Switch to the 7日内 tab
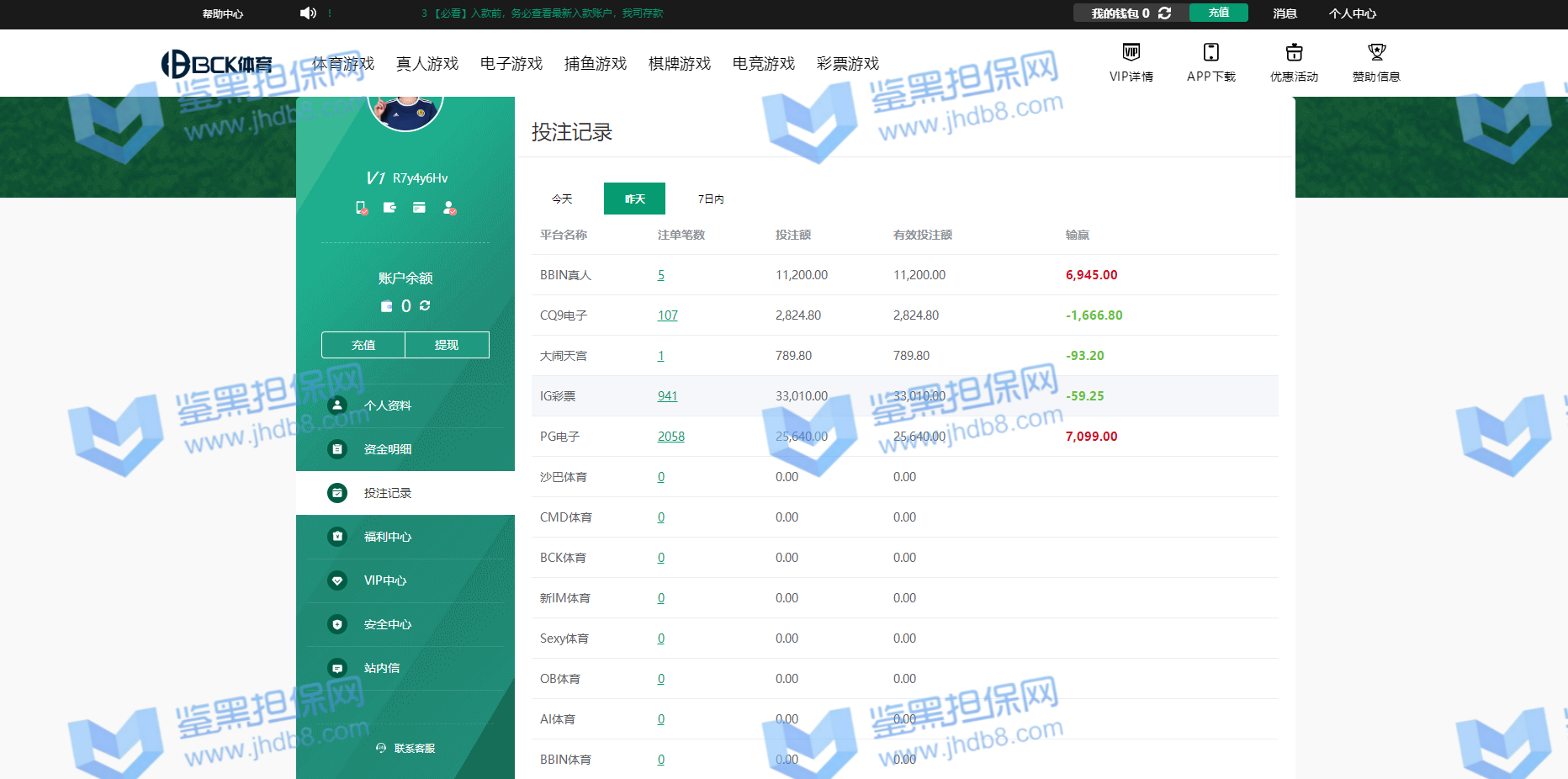The image size is (1568, 779). pyautogui.click(x=710, y=199)
